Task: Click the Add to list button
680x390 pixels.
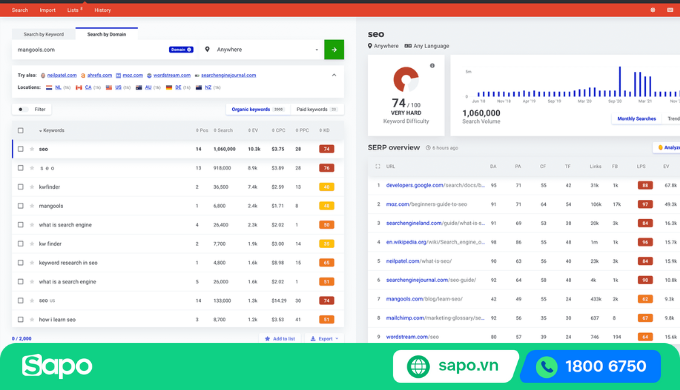Action: click(x=280, y=338)
